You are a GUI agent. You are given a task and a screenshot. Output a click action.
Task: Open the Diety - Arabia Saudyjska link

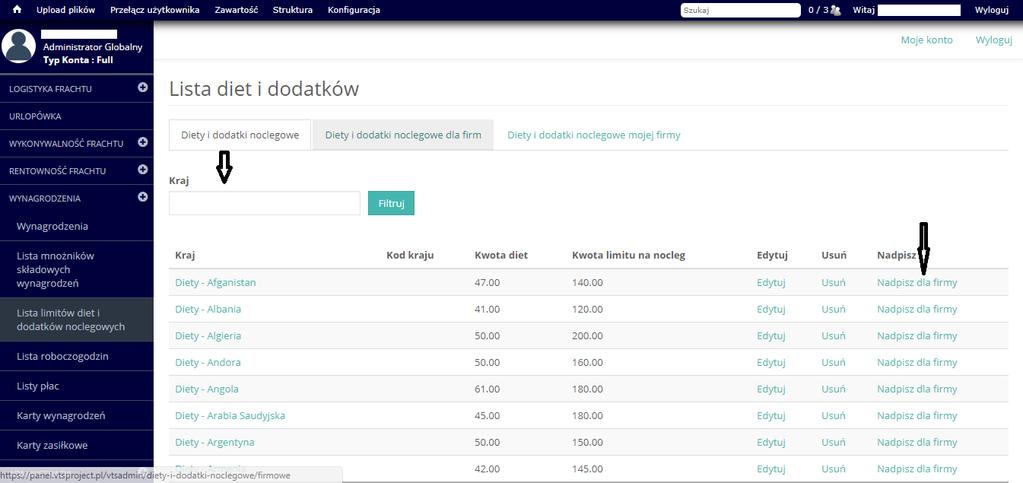click(230, 415)
